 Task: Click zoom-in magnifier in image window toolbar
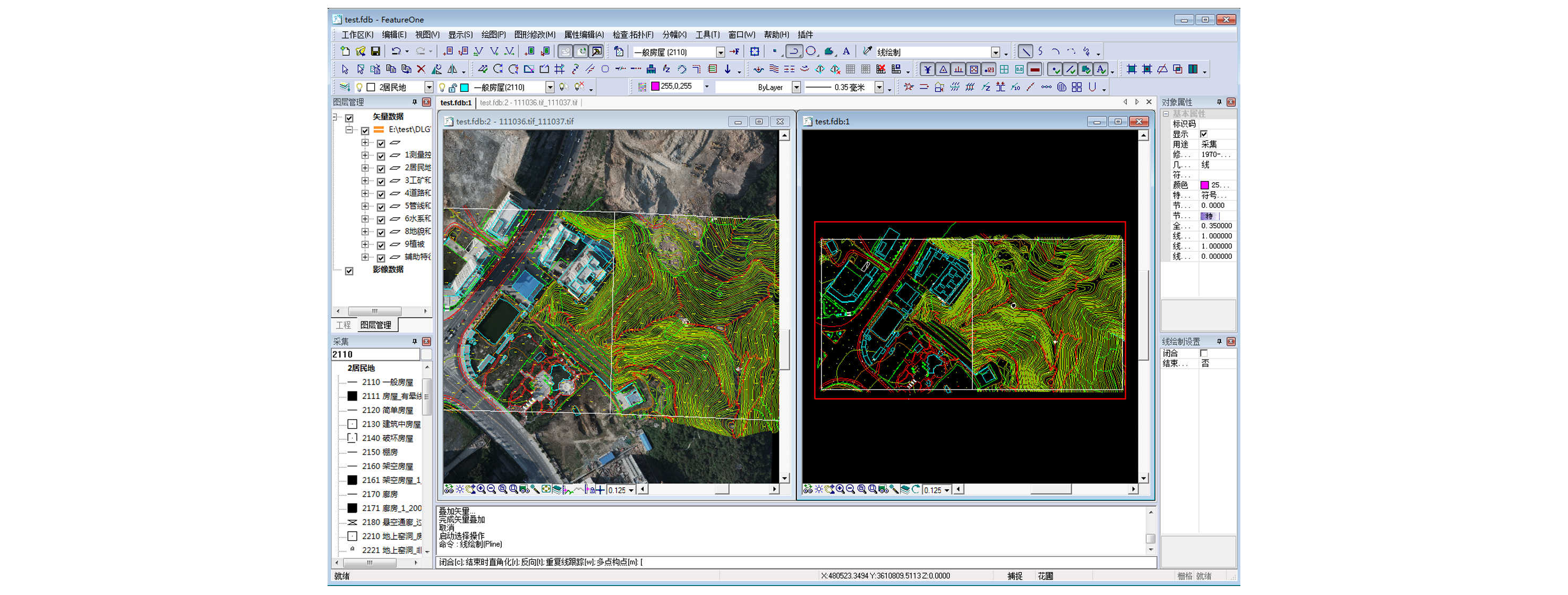(482, 489)
